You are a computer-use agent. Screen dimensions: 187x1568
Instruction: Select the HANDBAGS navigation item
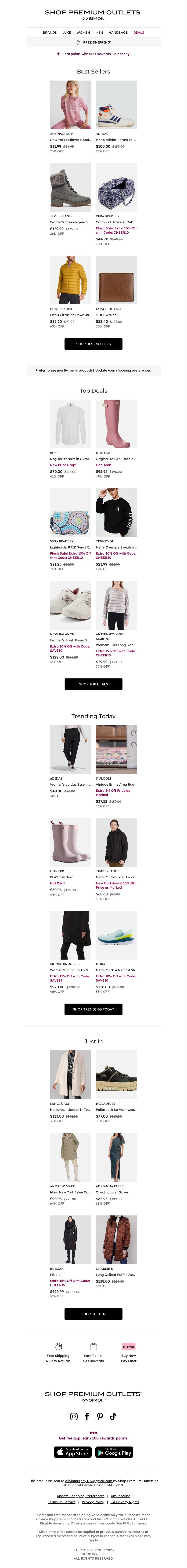[x=118, y=32]
